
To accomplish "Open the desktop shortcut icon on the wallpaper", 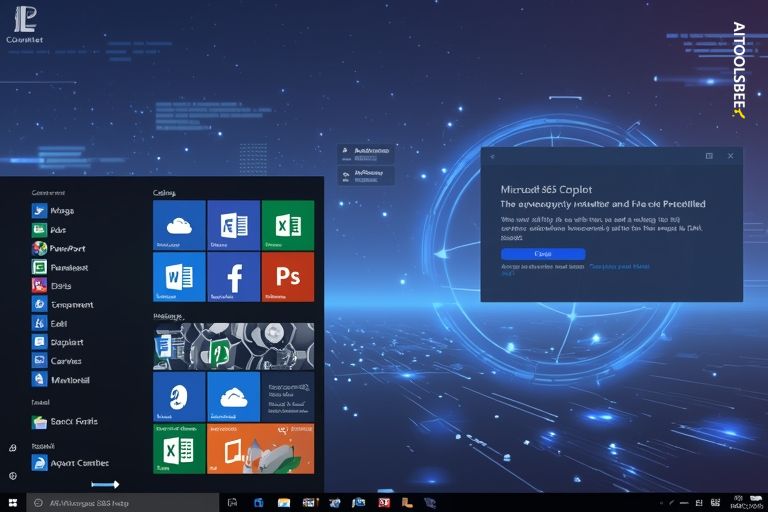I will pos(24,24).
